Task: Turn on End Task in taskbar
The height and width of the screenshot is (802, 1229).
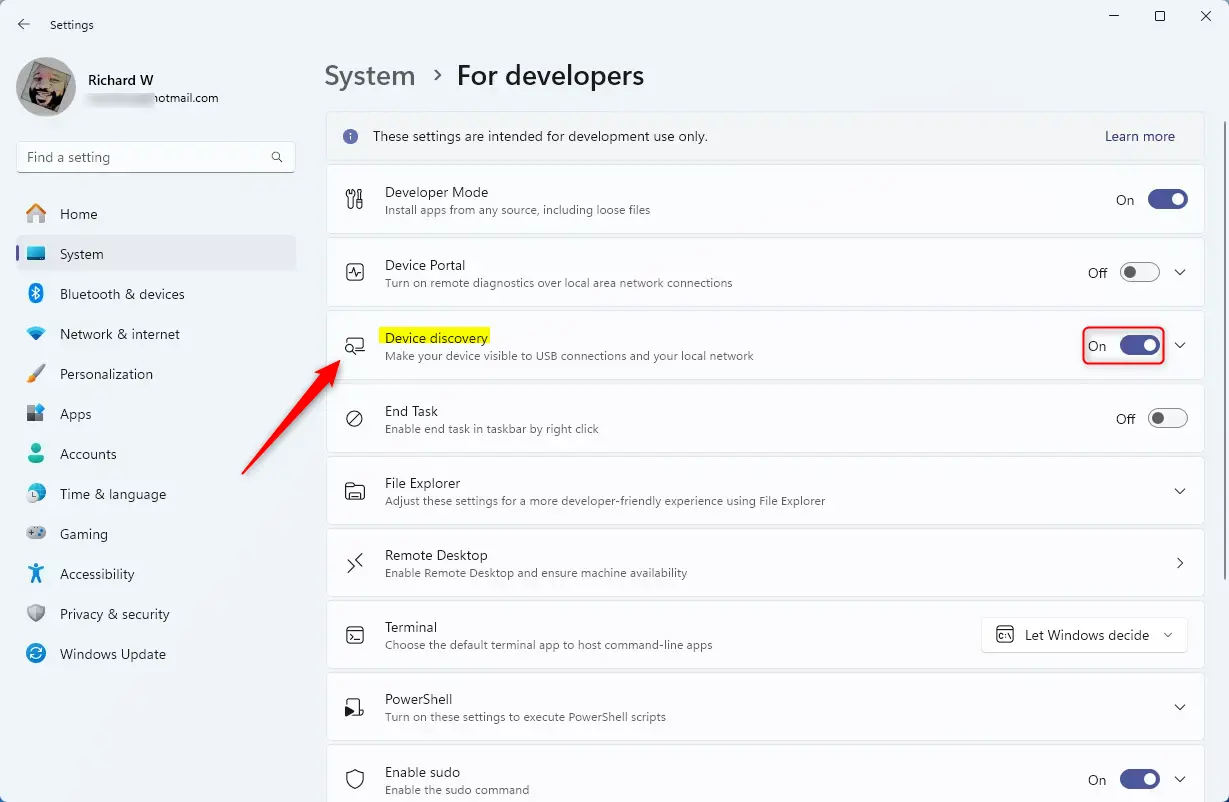Action: pyautogui.click(x=1167, y=418)
